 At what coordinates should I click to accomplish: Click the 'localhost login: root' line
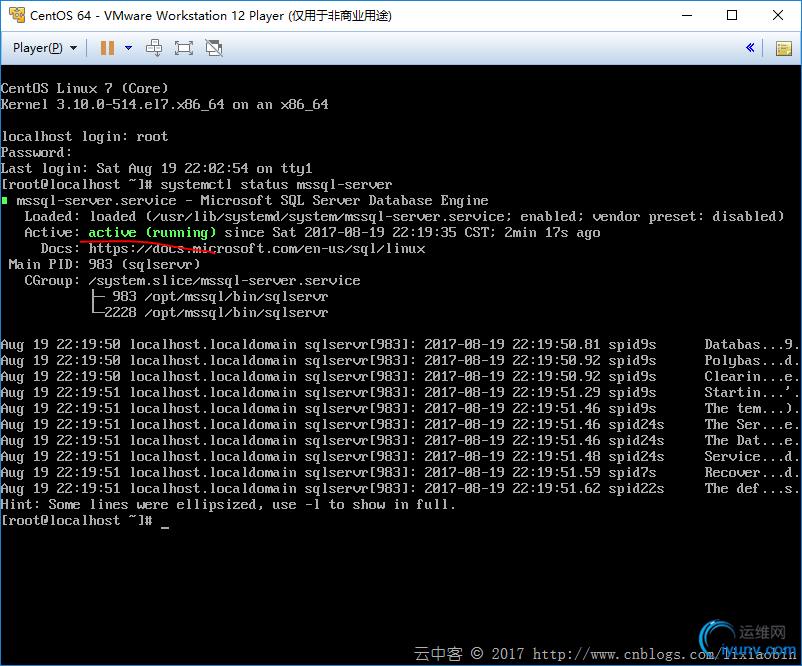tap(84, 137)
